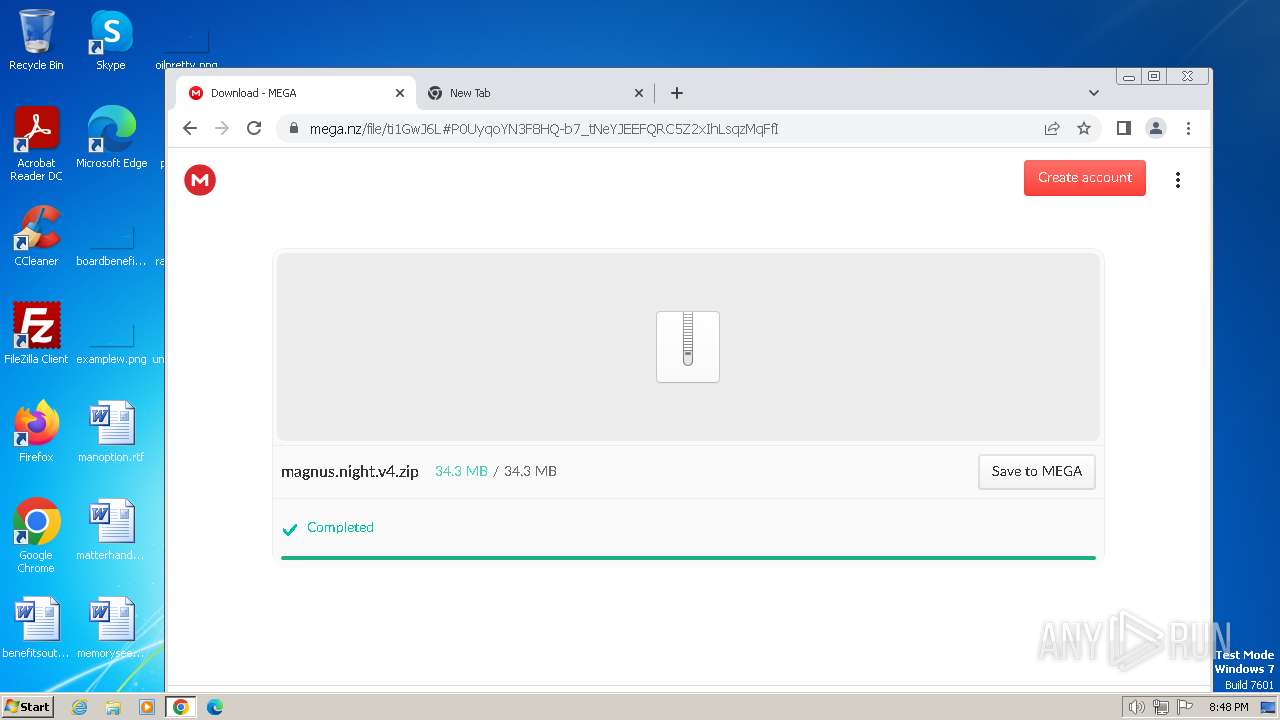Image resolution: width=1280 pixels, height=720 pixels.
Task: Click Create account button
Action: [1085, 178]
